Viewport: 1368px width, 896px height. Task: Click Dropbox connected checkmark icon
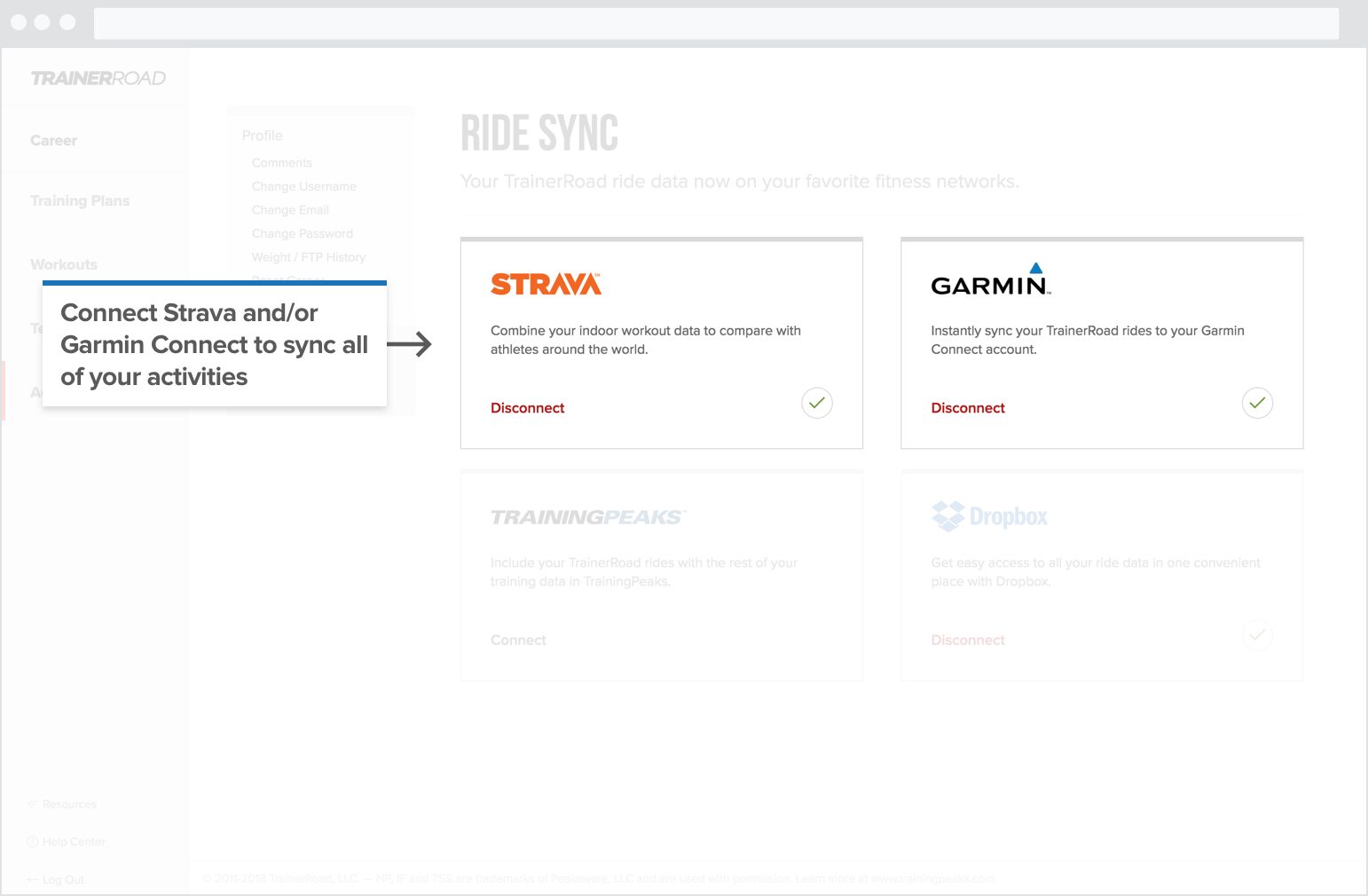coord(1257,635)
